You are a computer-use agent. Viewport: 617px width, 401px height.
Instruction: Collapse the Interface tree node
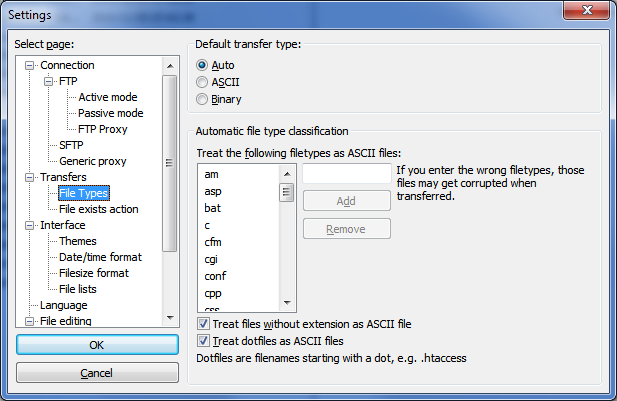pyautogui.click(x=30, y=225)
